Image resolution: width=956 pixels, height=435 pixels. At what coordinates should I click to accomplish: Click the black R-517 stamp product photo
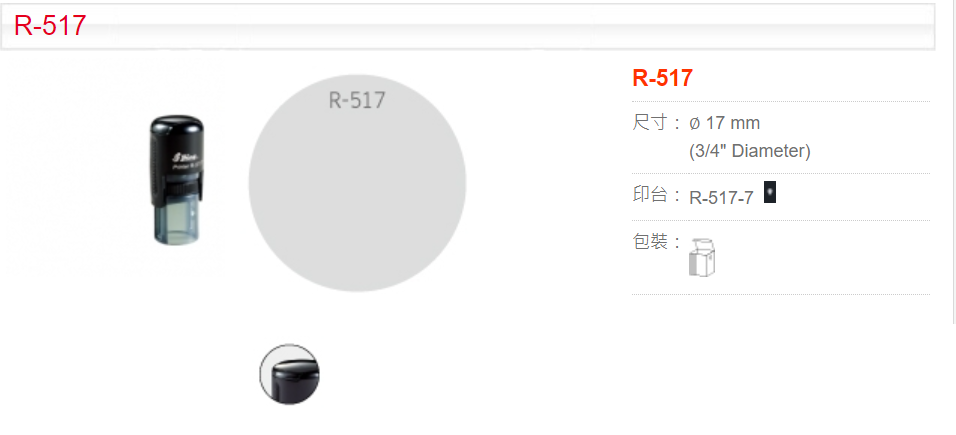click(x=177, y=179)
